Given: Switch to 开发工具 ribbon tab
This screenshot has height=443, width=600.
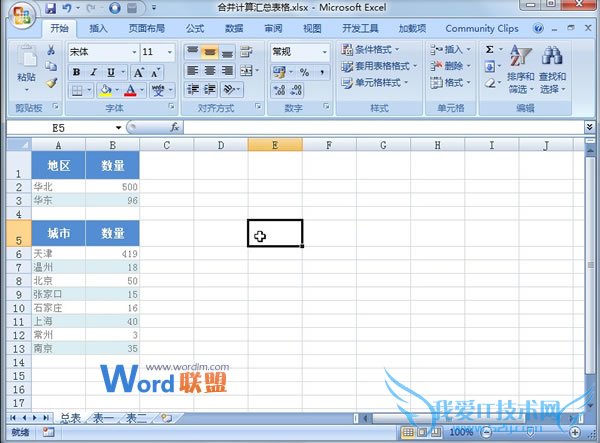Looking at the screenshot, I should [360, 28].
